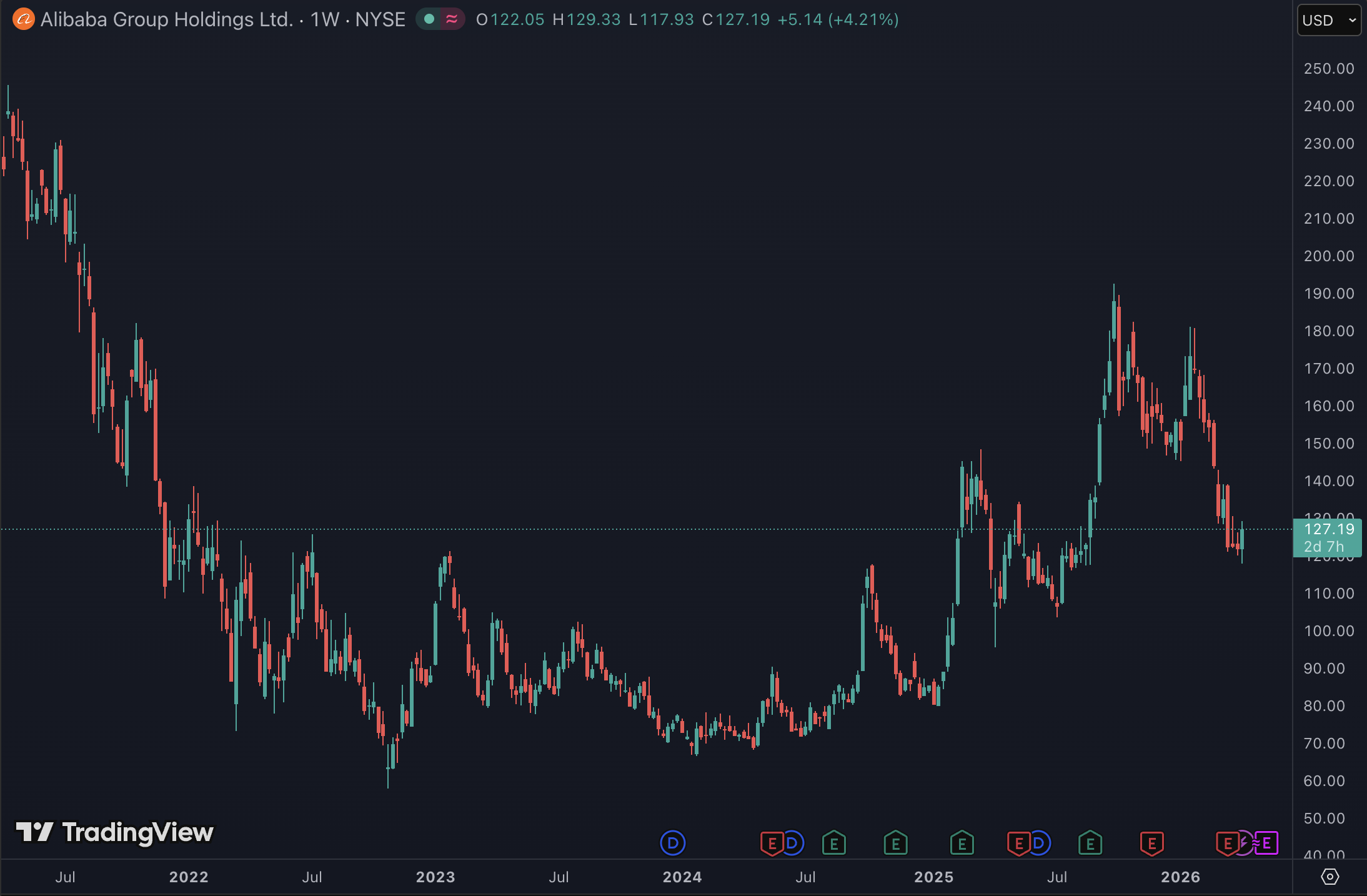Open the magenta upcoming earnings marker
The height and width of the screenshot is (896, 1367).
pos(1266,844)
